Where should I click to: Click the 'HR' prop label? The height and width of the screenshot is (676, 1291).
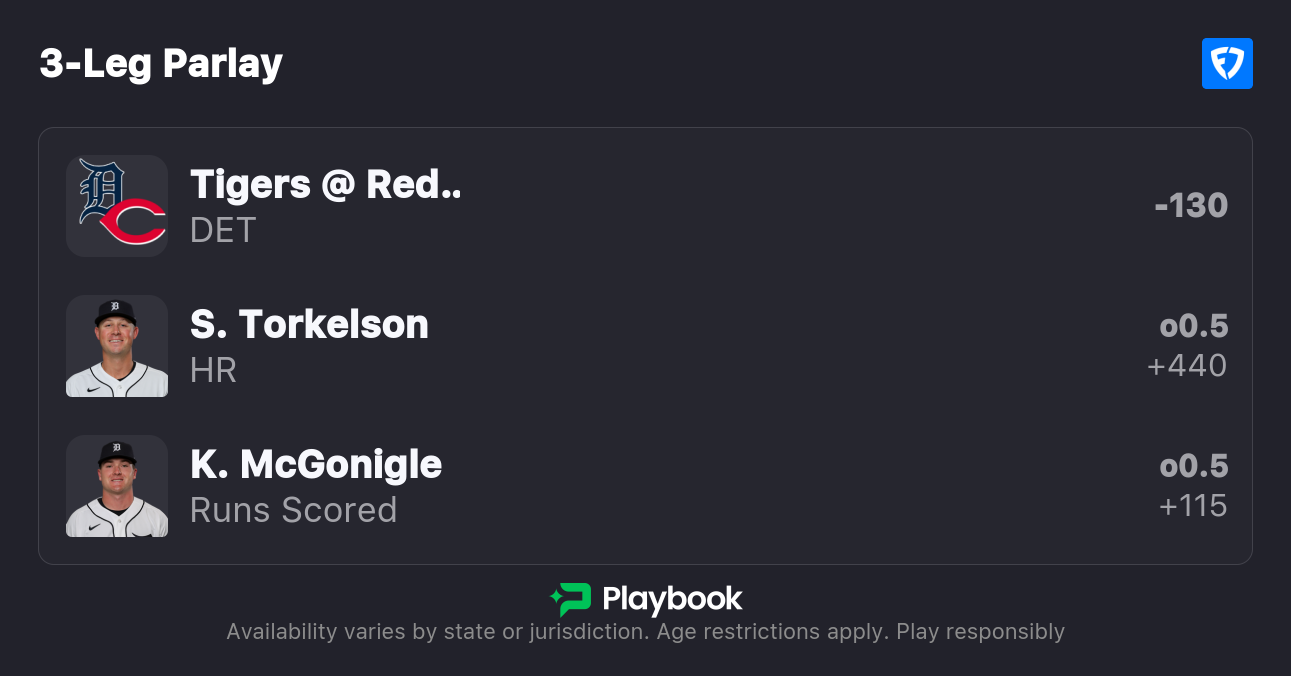coord(213,370)
